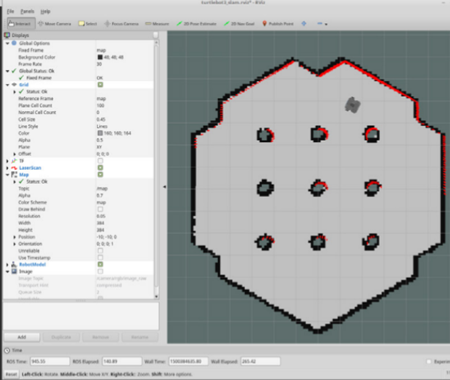Viewport: 450px width, 380px height.
Task: Collapse the Grid display node
Action: coord(7,85)
